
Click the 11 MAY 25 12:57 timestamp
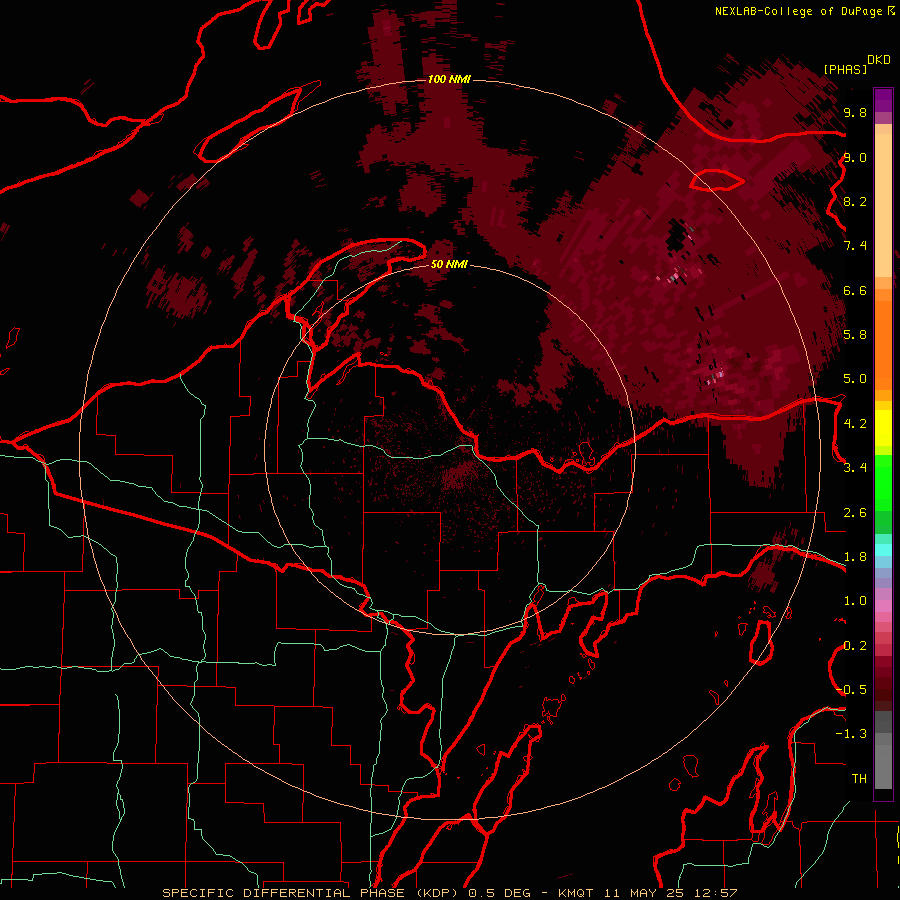coord(670,893)
